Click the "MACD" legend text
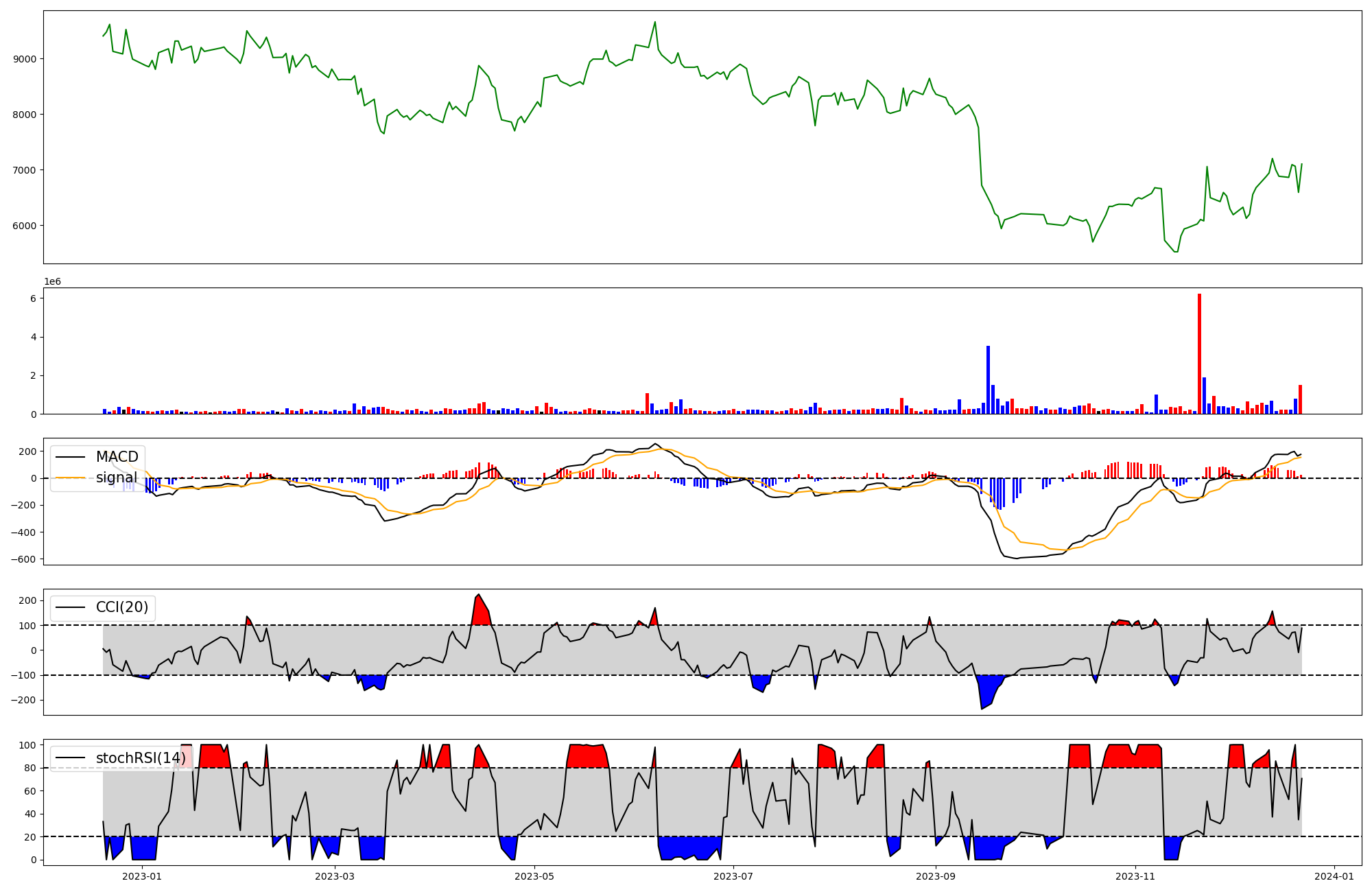 click(x=117, y=457)
